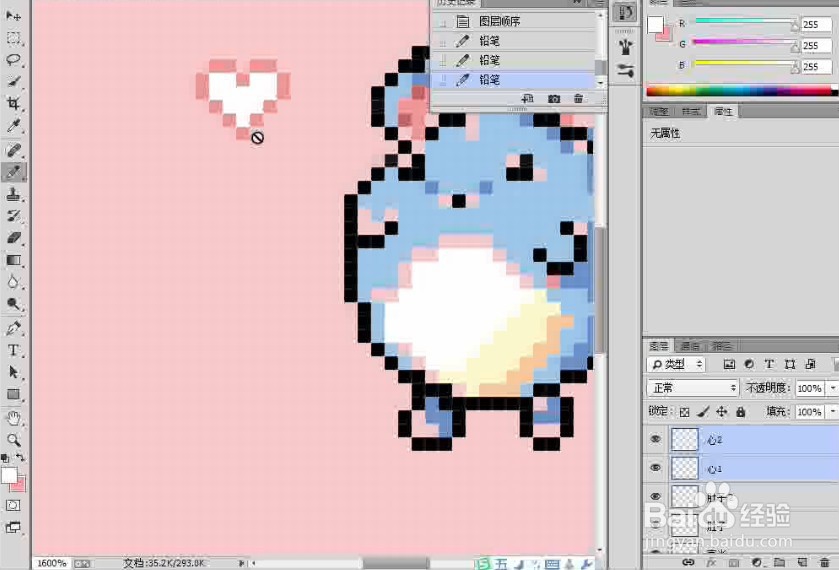Toggle lock transparent pixels

[684, 412]
